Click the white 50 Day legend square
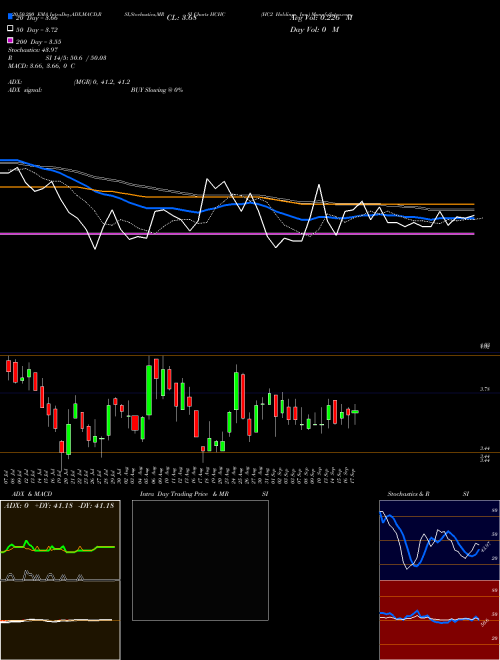Screen dimensions: 500x660 click(x=10, y=29)
